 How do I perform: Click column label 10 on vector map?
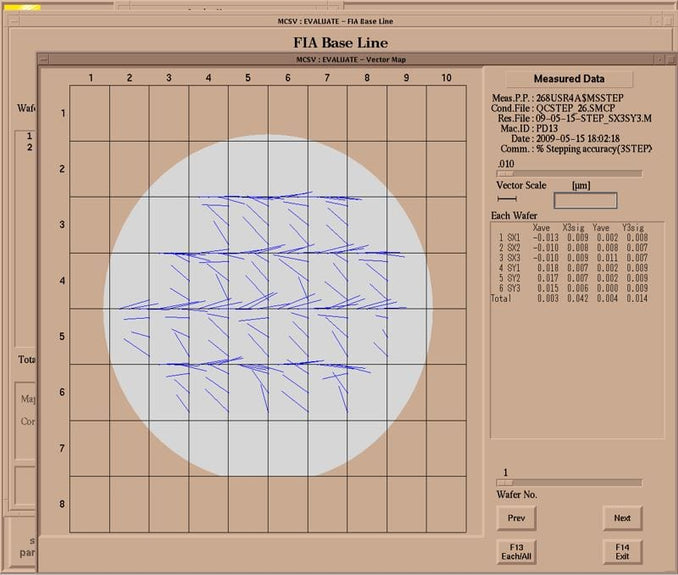pyautogui.click(x=446, y=78)
